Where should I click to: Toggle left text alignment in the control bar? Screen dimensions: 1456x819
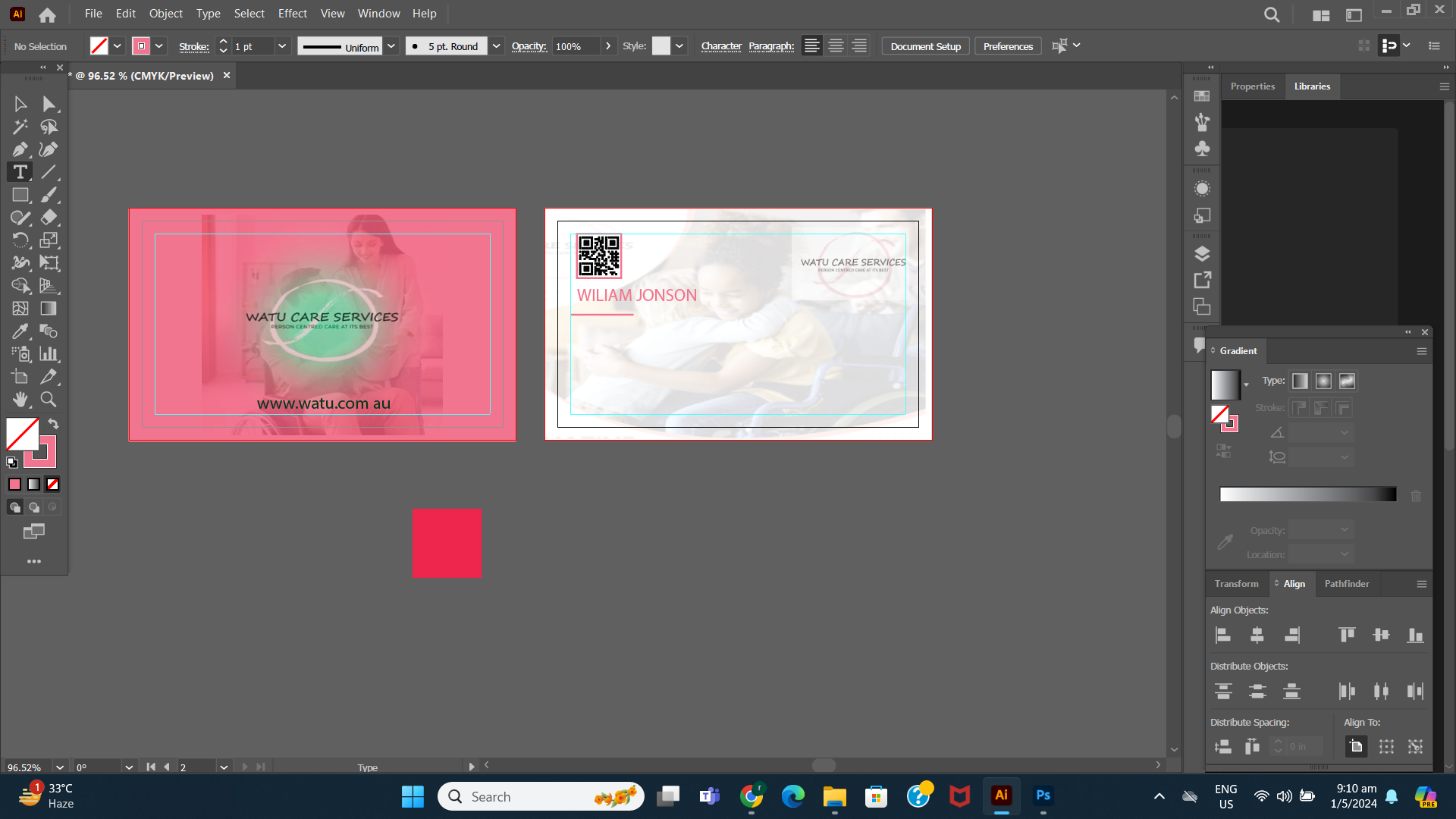(811, 45)
